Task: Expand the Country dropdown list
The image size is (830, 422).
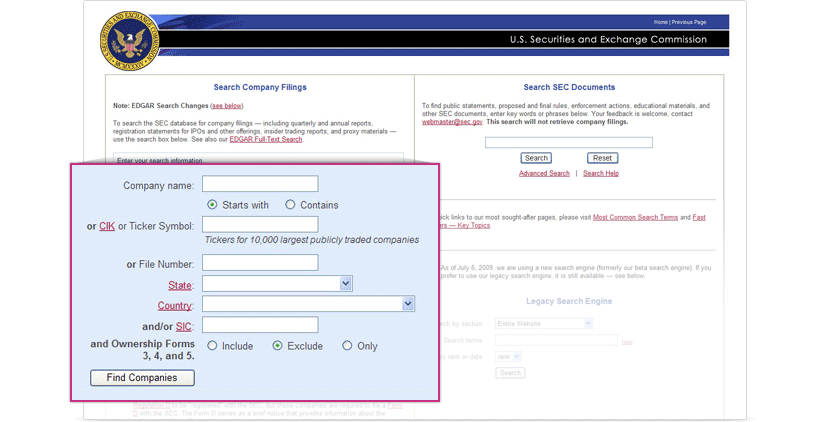Action: (408, 304)
